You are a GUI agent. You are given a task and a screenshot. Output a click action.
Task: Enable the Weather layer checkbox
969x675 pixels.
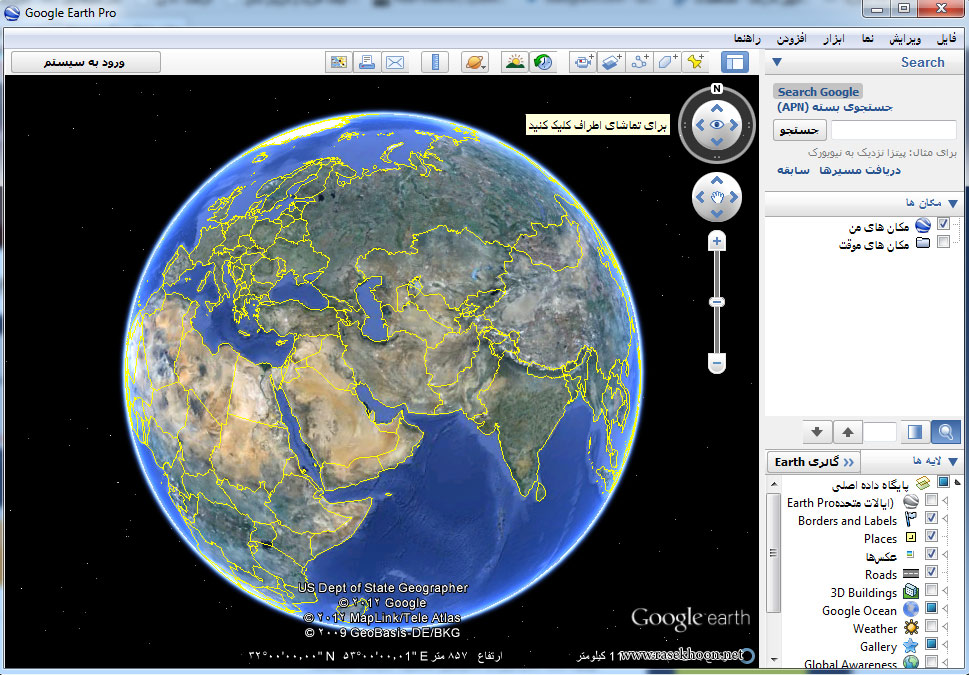pyautogui.click(x=931, y=626)
